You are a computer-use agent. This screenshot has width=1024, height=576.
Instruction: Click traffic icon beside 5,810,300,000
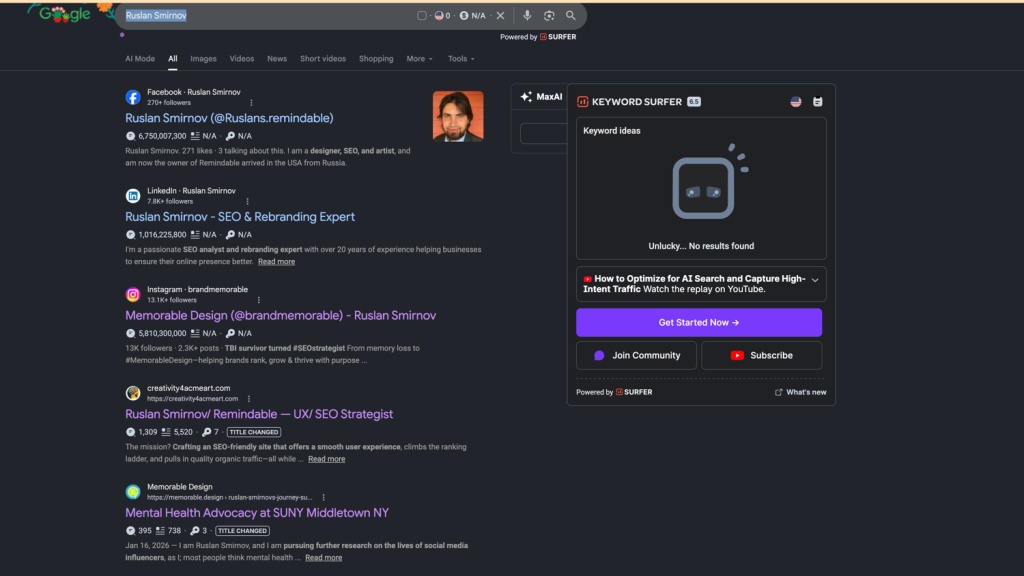pos(130,333)
